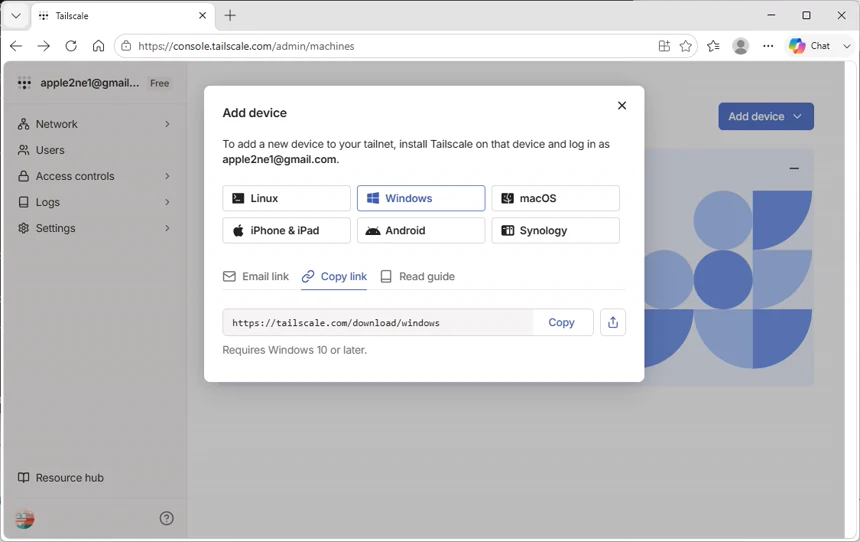Open a new browser tab
Screen dimensions: 860x542
(x=230, y=15)
